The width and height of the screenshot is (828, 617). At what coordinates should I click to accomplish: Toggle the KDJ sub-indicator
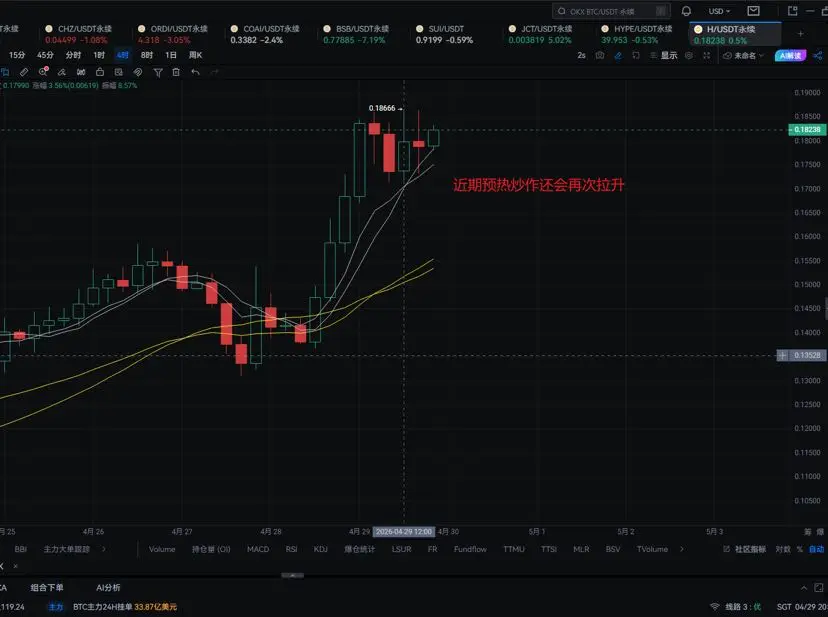[x=321, y=549]
